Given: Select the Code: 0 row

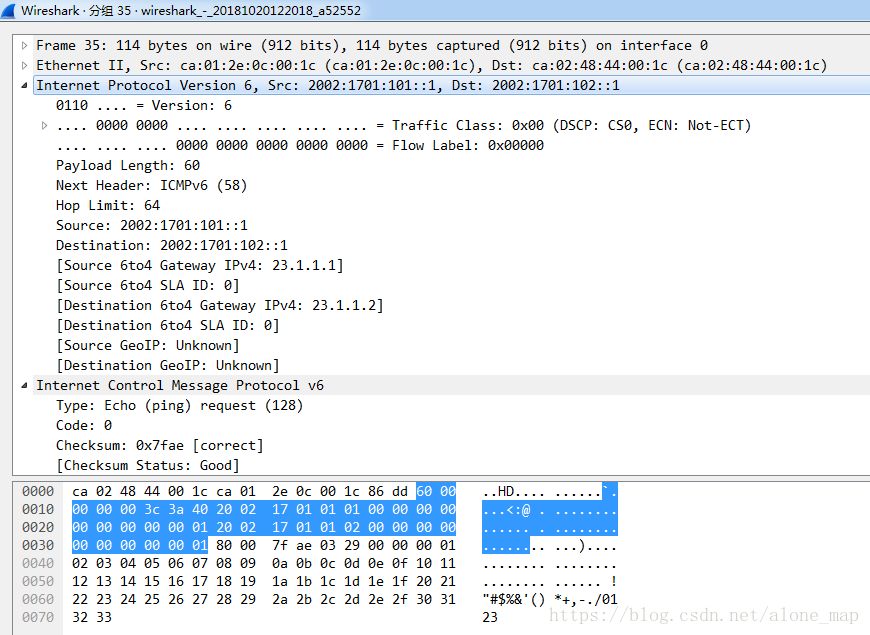Looking at the screenshot, I should [84, 425].
